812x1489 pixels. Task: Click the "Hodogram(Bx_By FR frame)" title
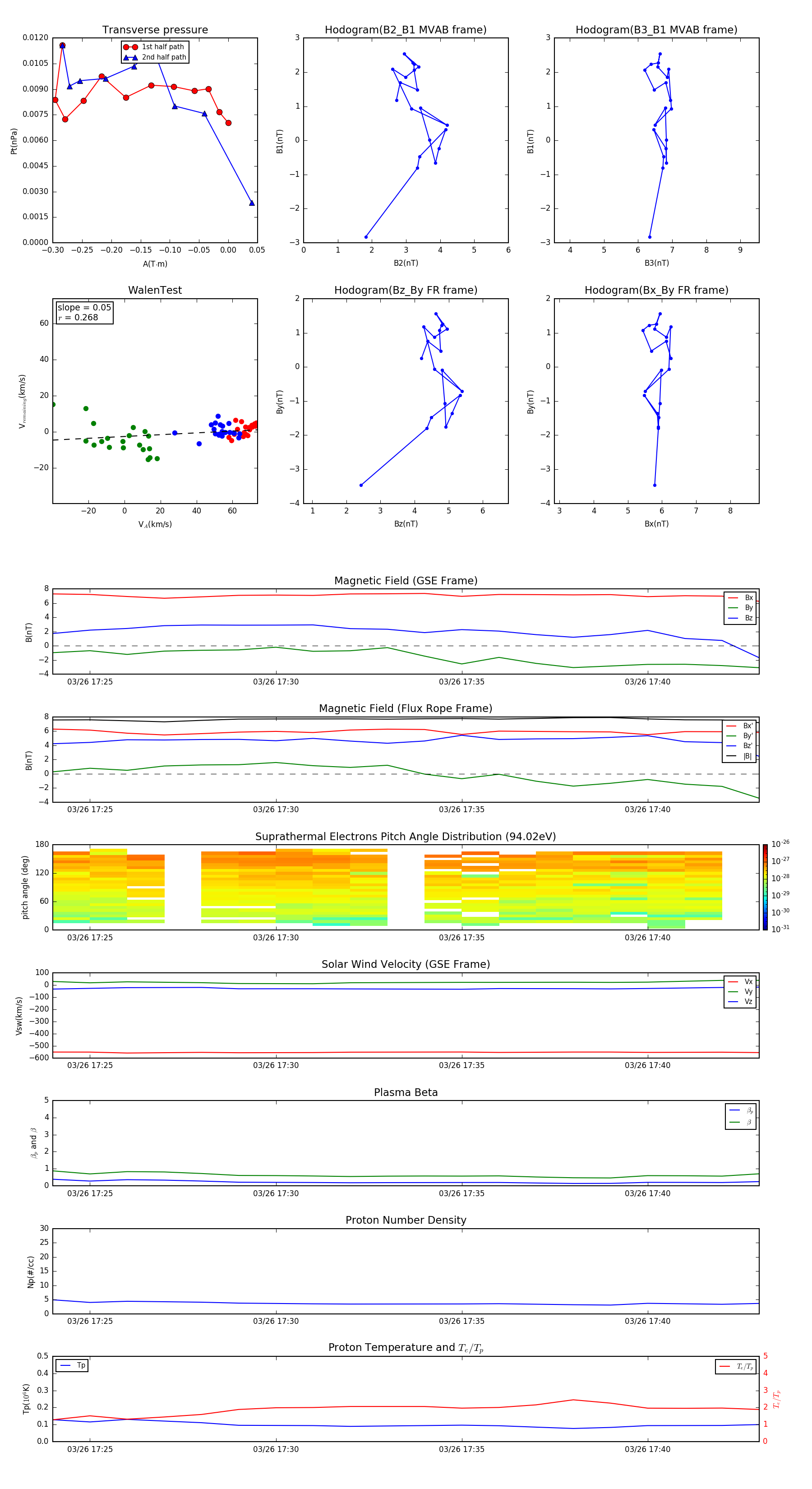pyautogui.click(x=656, y=290)
